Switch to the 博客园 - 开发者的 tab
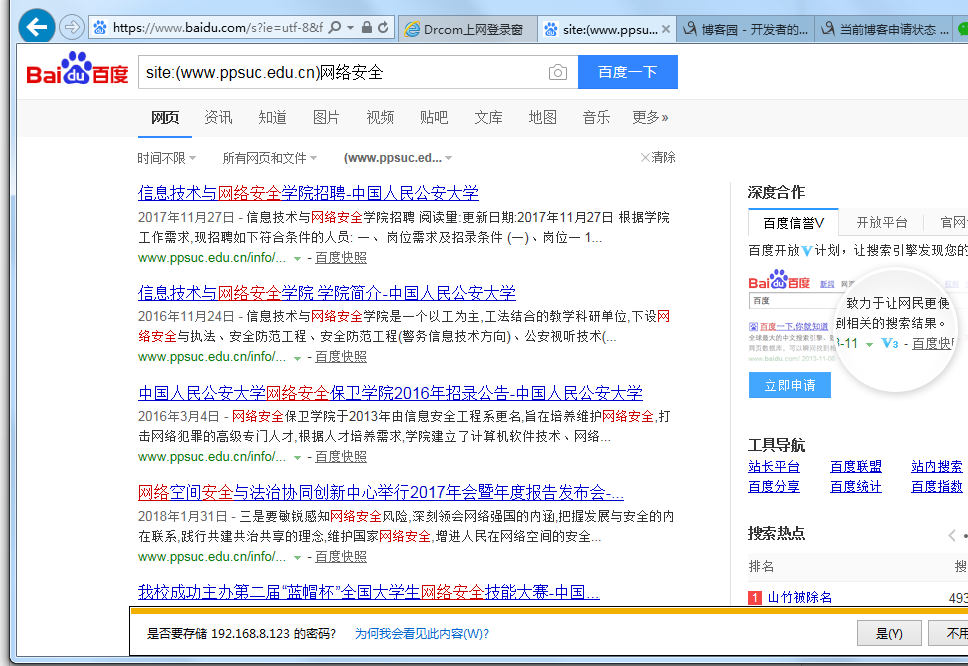Viewport: 968px width, 666px height. coord(746,29)
